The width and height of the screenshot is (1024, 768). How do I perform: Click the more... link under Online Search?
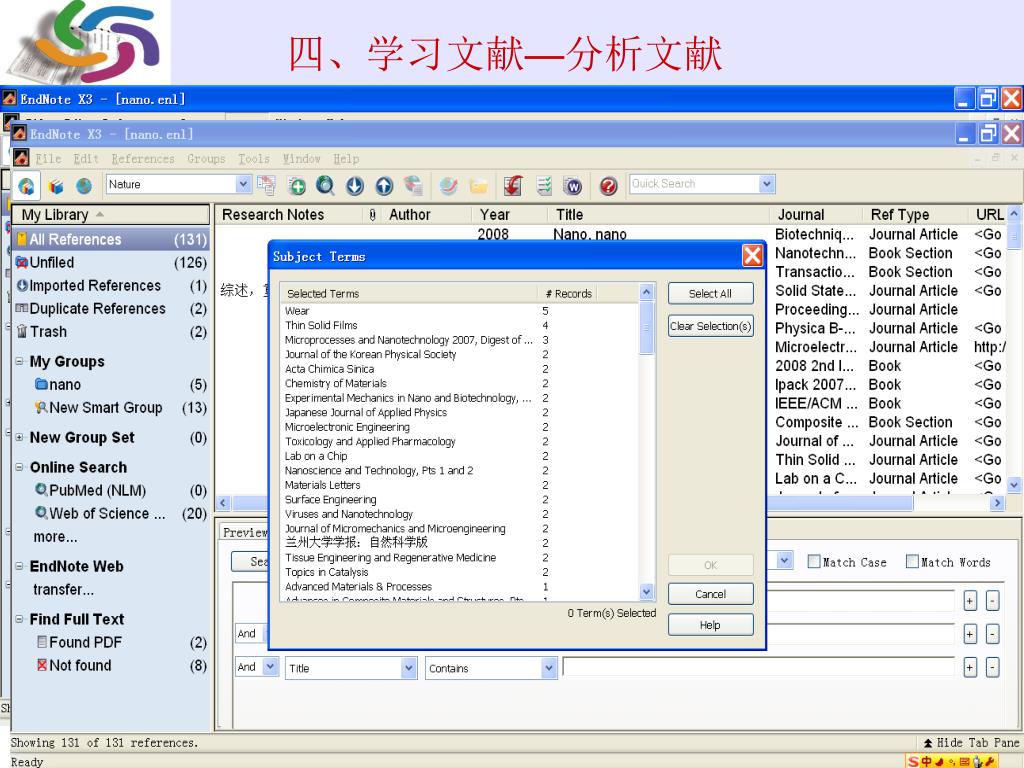[x=55, y=536]
